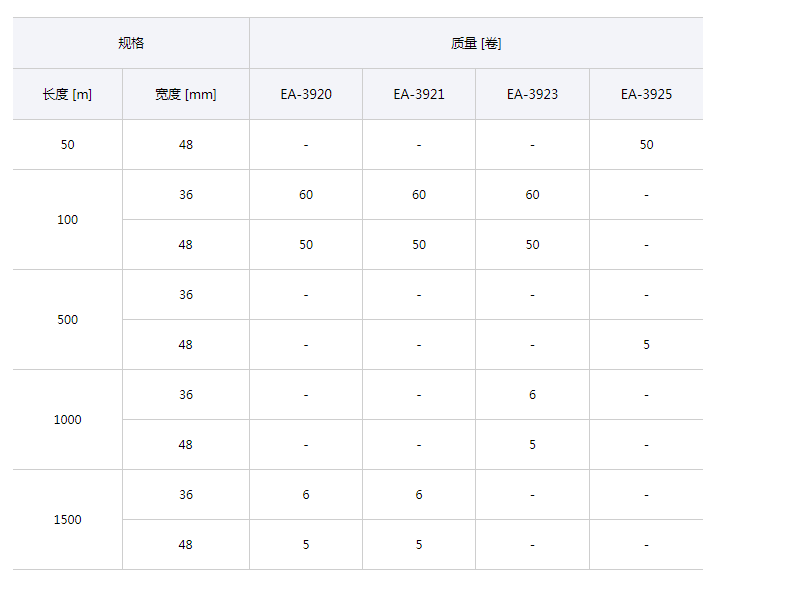Select the 长度 [m] column header
The image size is (805, 589).
67,94
